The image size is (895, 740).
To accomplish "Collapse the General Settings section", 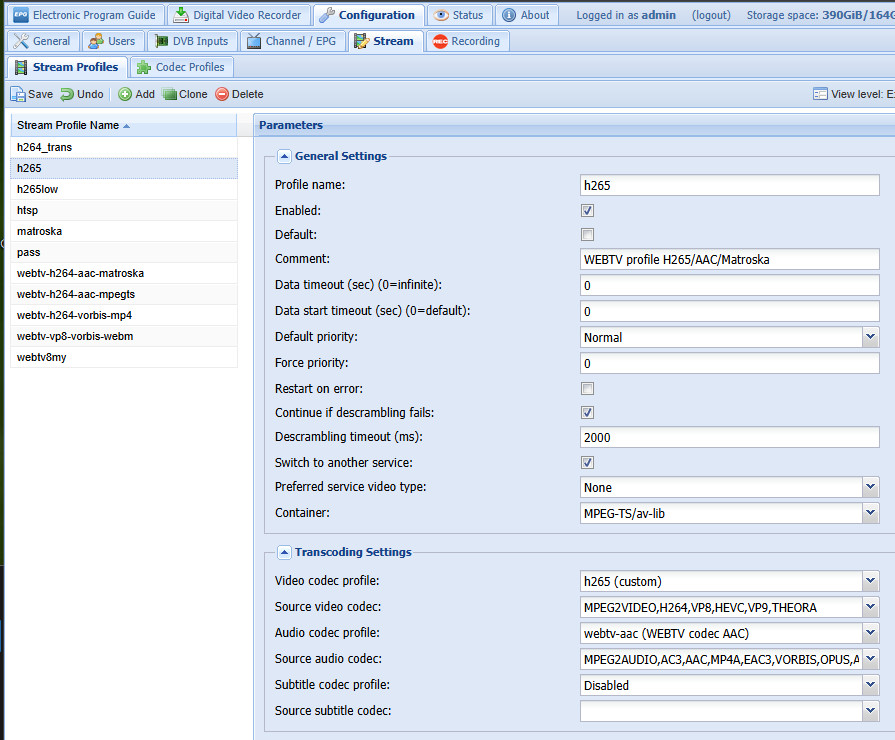I will [x=284, y=156].
